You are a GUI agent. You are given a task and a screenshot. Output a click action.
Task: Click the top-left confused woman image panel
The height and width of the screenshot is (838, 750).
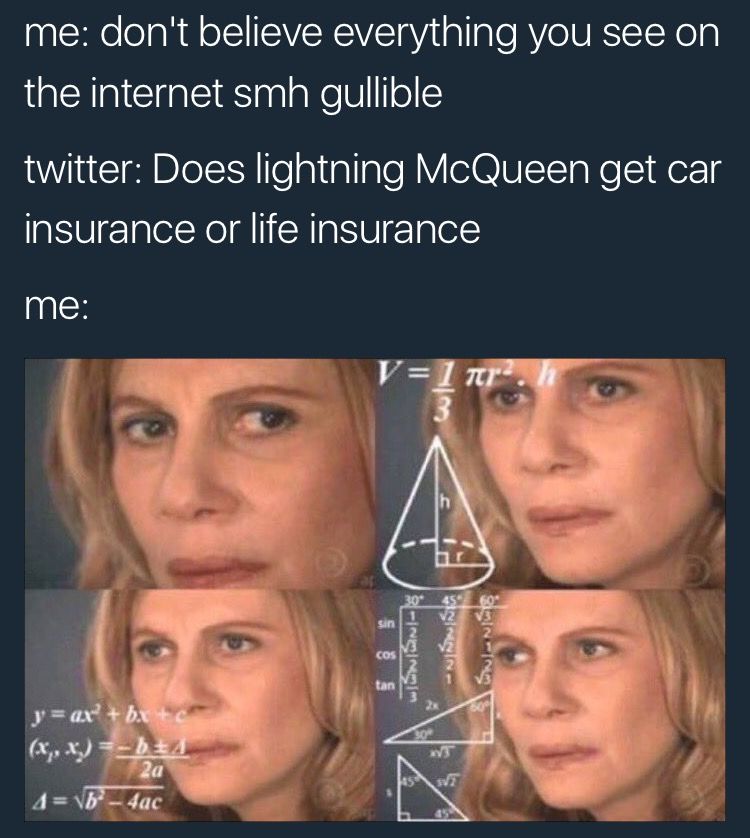(200, 474)
